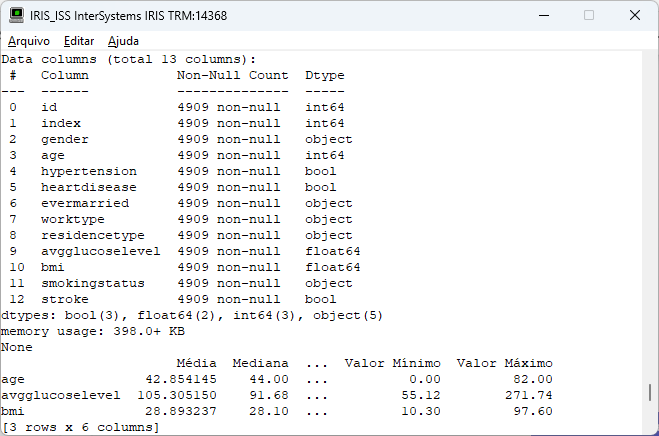Image resolution: width=659 pixels, height=436 pixels.
Task: Close the IRIS terminal window
Action: point(635,15)
